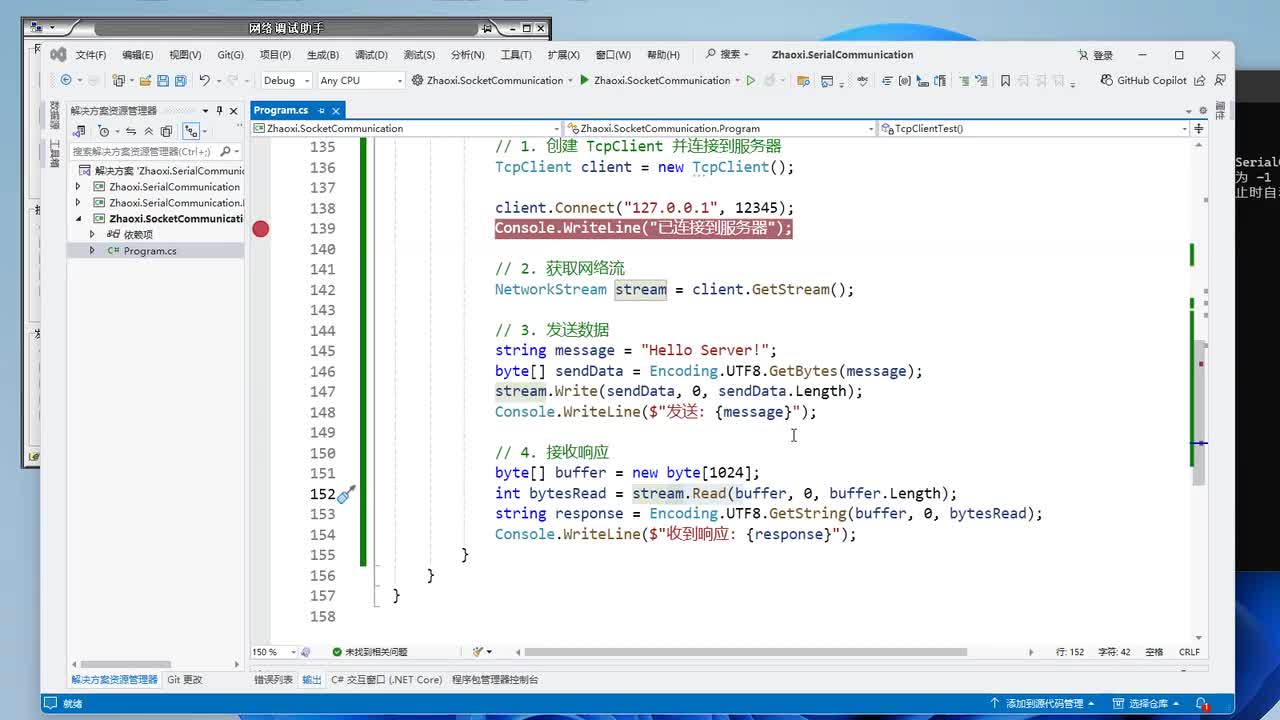Click the Solution Explorer horizontal scrollbar thumb
Screen dimensions: 1280x720
tap(125, 664)
